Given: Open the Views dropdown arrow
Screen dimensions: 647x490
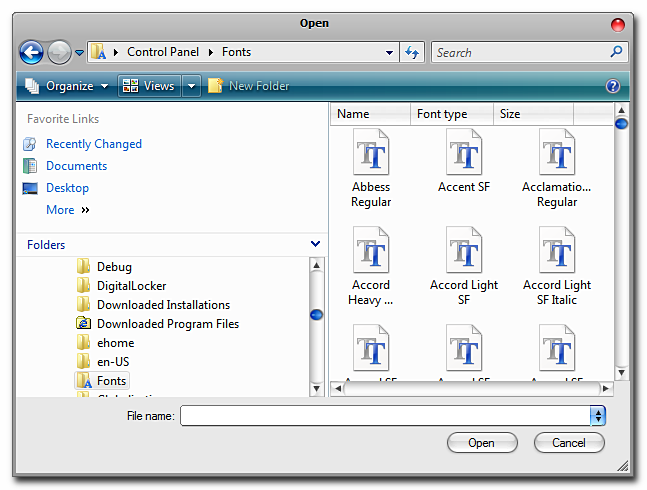Looking at the screenshot, I should (191, 86).
